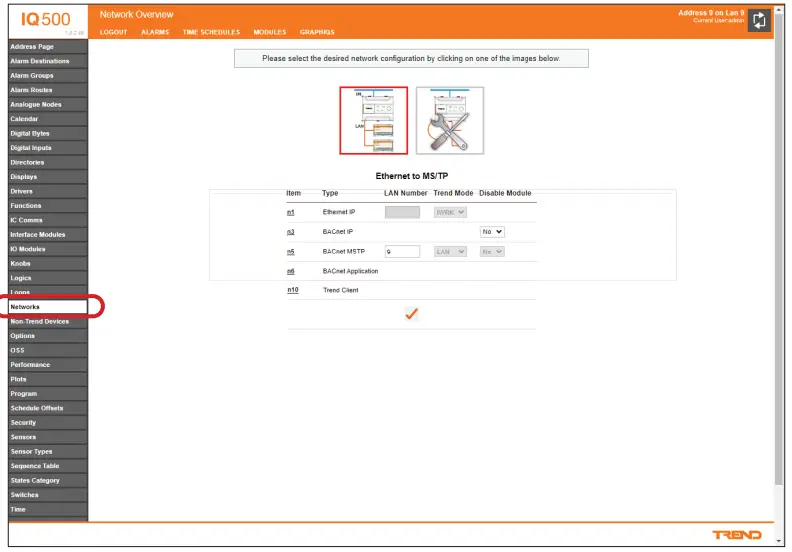Open Plots in the sidebar
This screenshot has width=792, height=552.
click(x=48, y=379)
